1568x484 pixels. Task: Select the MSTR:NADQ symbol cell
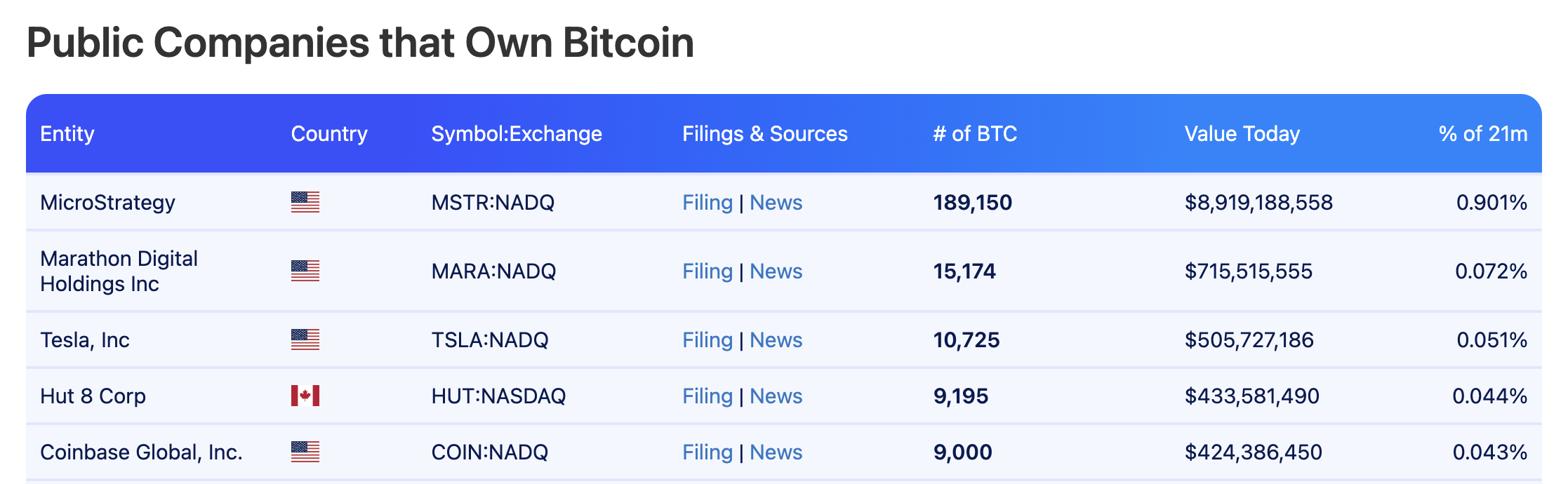point(492,202)
